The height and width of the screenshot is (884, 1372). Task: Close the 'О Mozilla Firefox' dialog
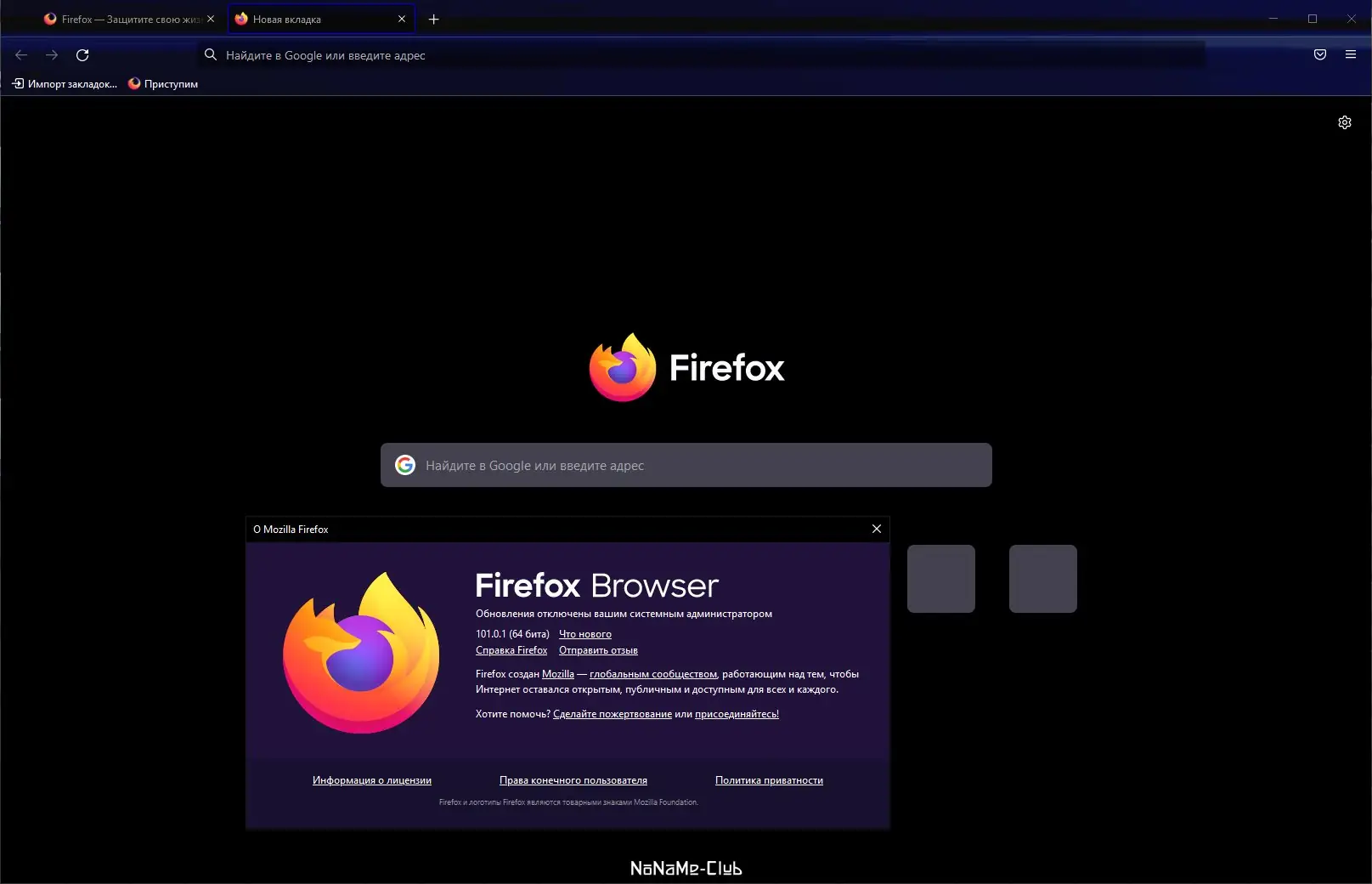click(x=877, y=529)
